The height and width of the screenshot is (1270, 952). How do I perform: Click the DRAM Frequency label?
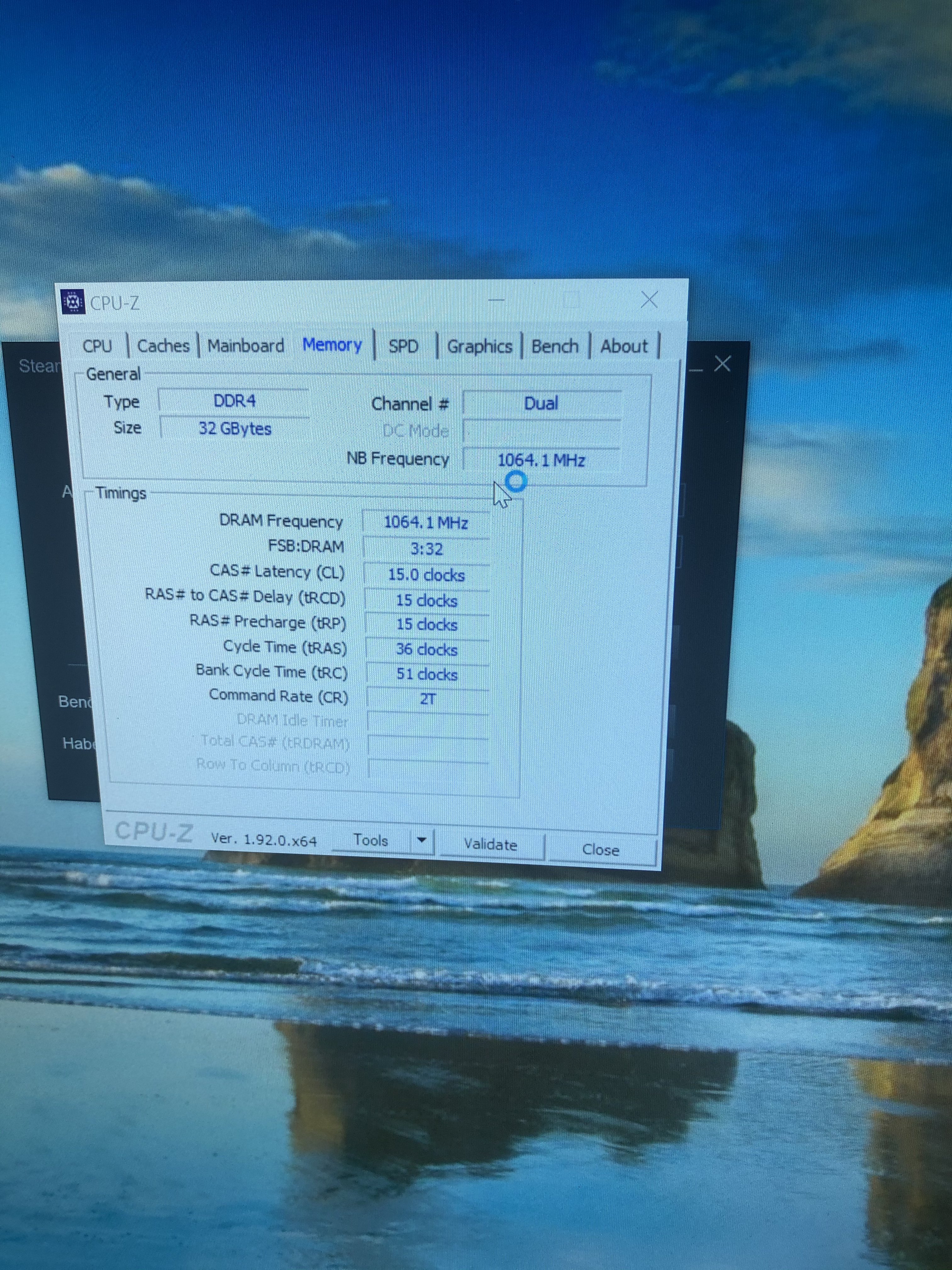[x=280, y=521]
